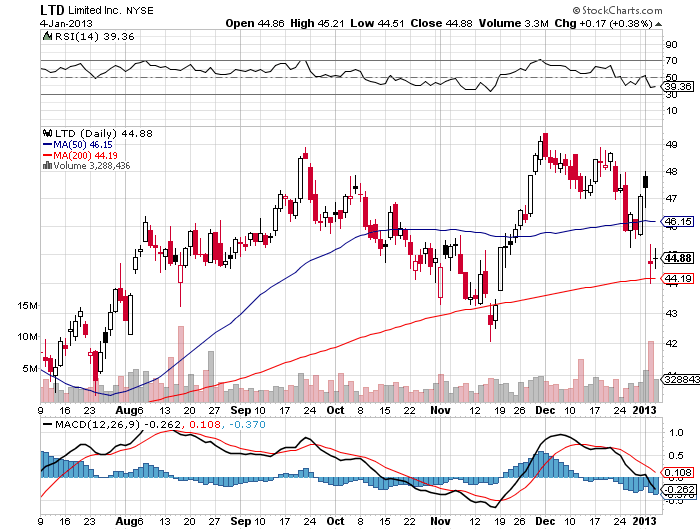Click the 'High 45.21' header value
The height and width of the screenshot is (530, 700).
click(317, 23)
